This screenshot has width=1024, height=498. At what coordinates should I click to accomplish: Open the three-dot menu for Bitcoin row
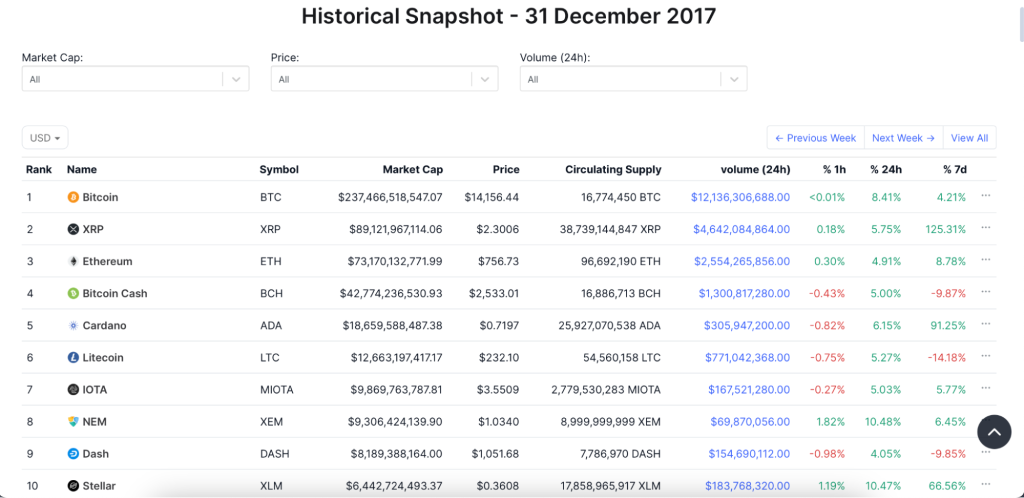tap(986, 196)
